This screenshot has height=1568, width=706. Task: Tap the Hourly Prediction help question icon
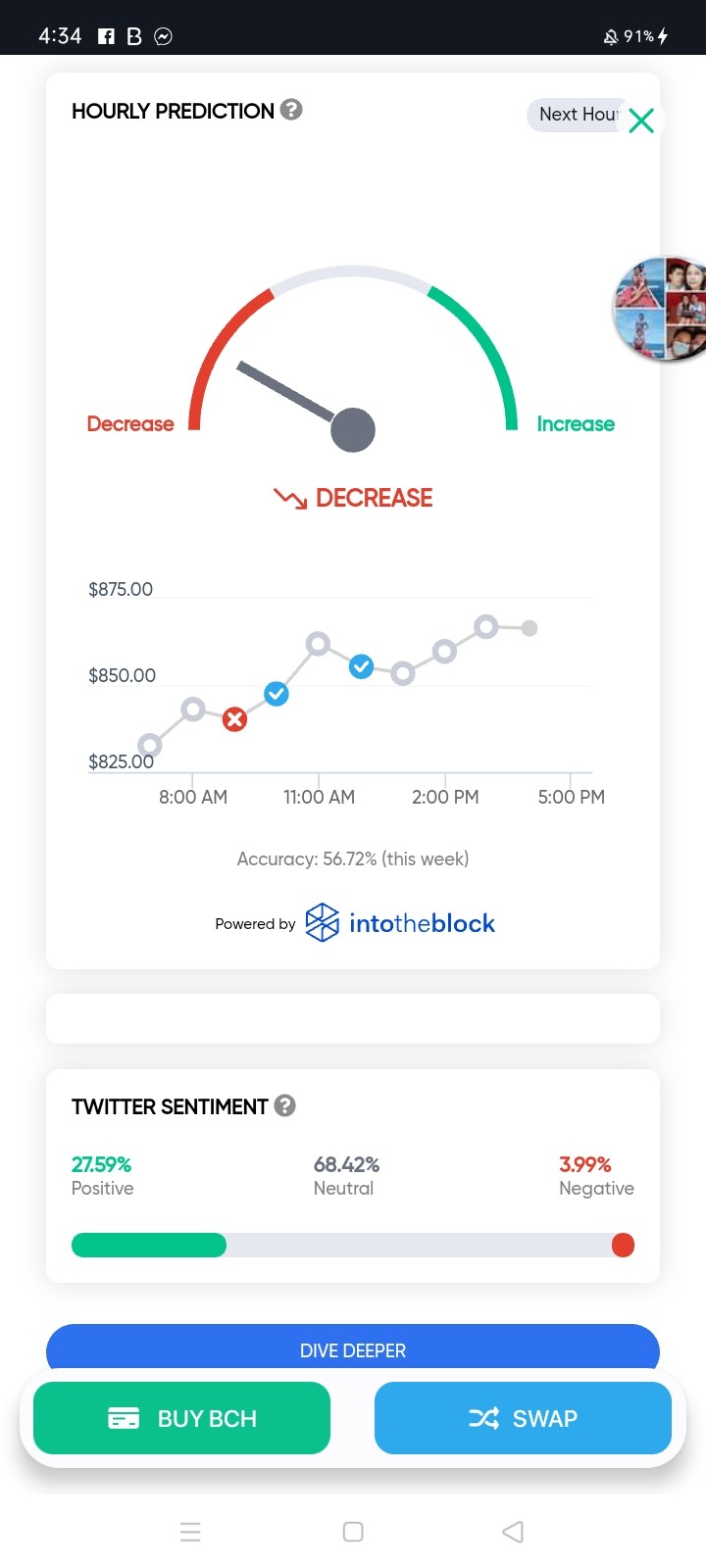pos(291,110)
